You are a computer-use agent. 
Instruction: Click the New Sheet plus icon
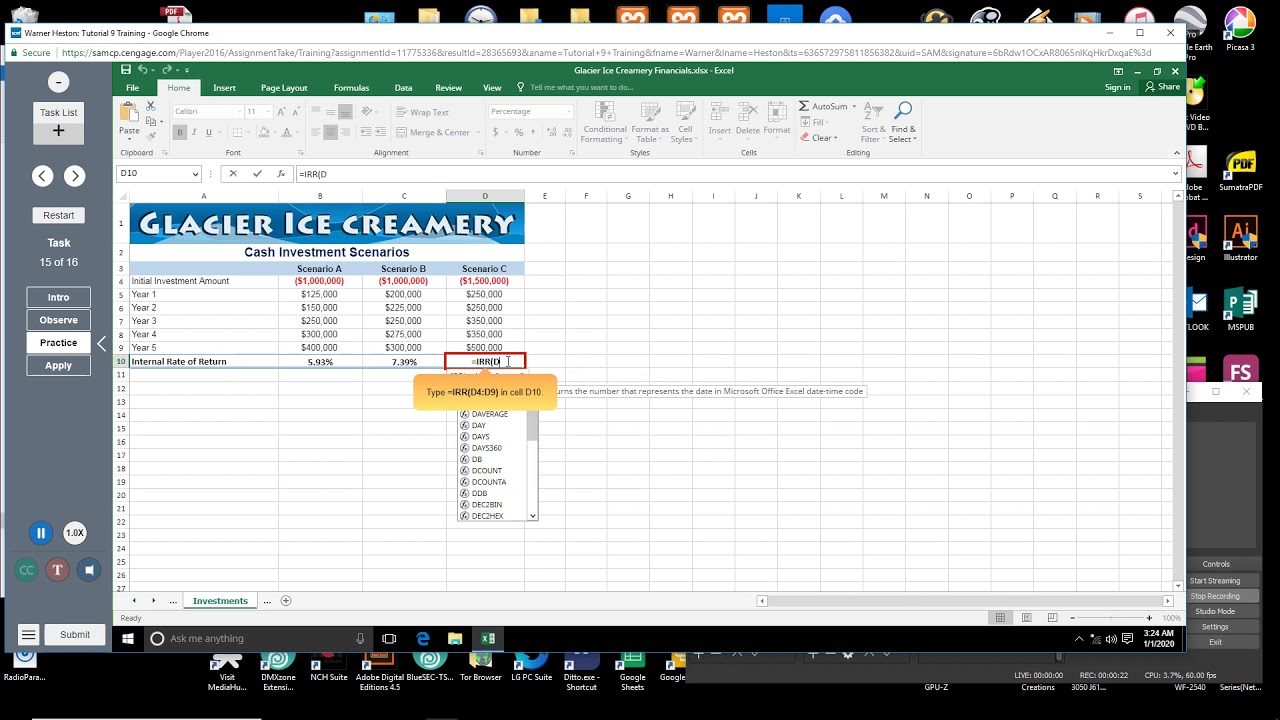(286, 601)
